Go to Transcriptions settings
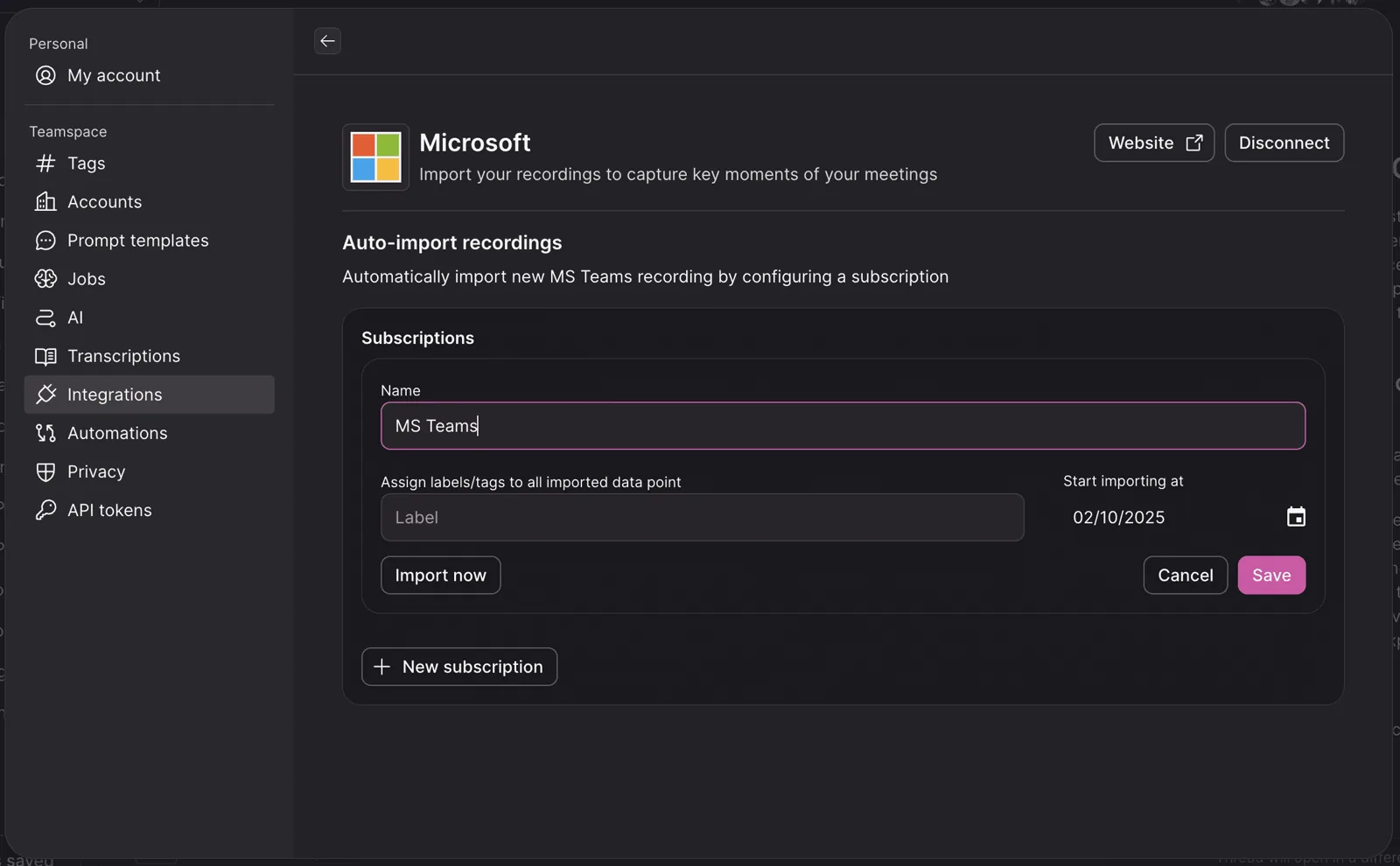 click(149, 356)
